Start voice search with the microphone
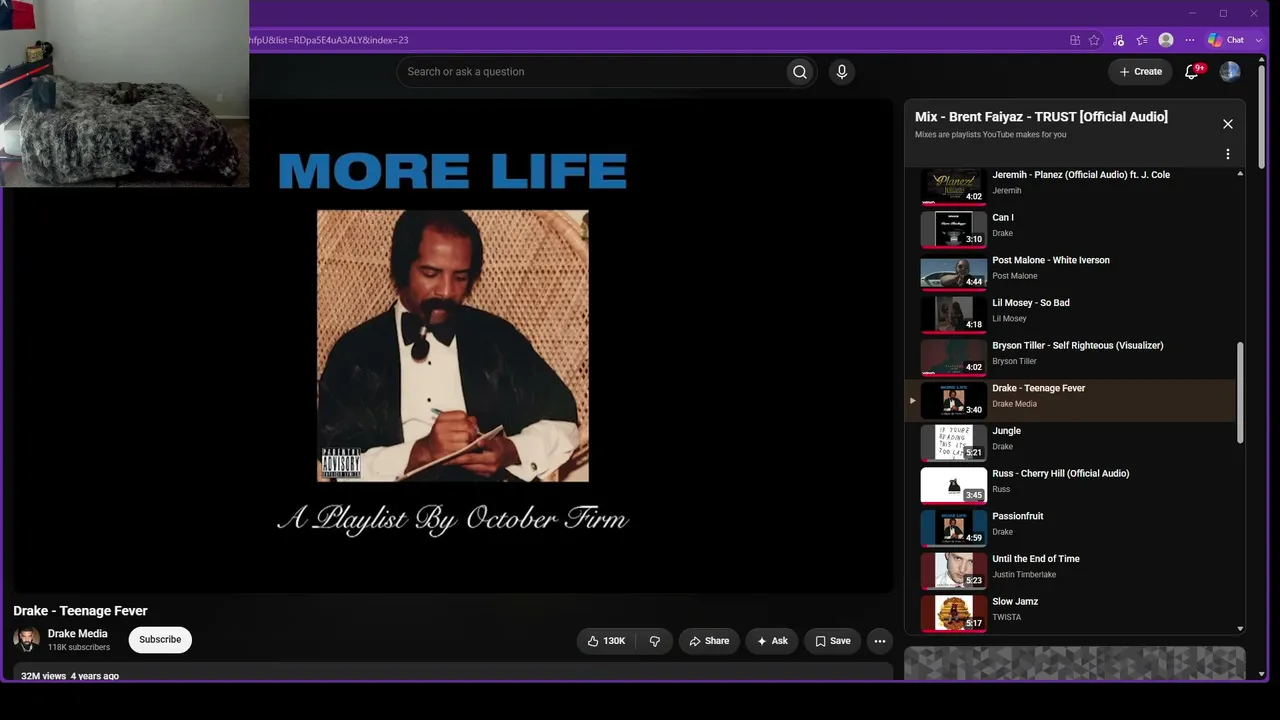 [x=842, y=72]
